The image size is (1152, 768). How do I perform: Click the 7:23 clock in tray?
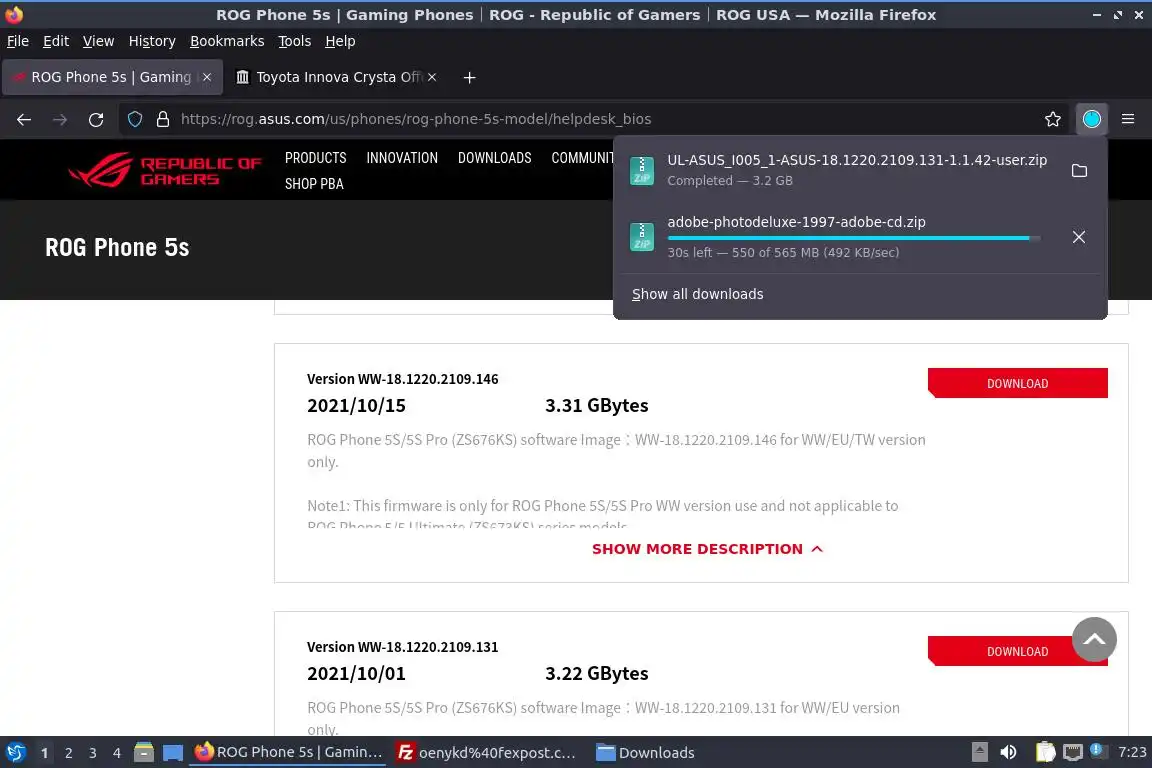(1131, 752)
